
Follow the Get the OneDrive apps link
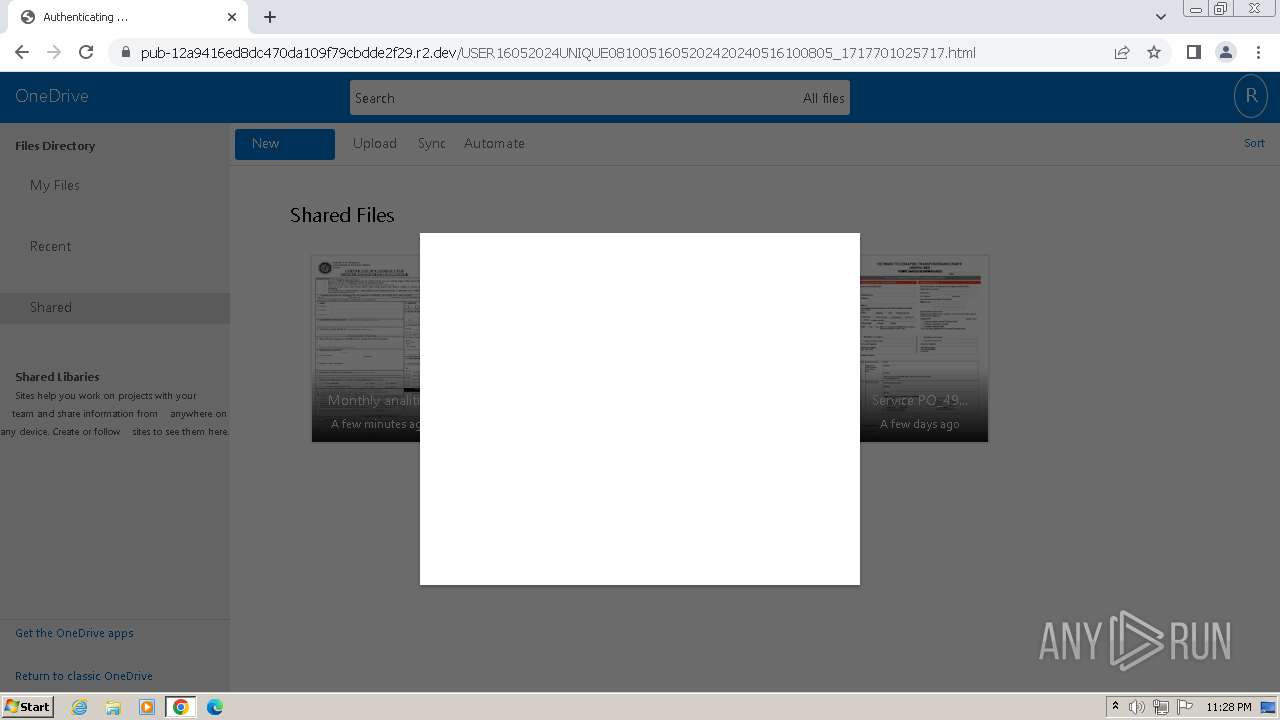(x=74, y=633)
